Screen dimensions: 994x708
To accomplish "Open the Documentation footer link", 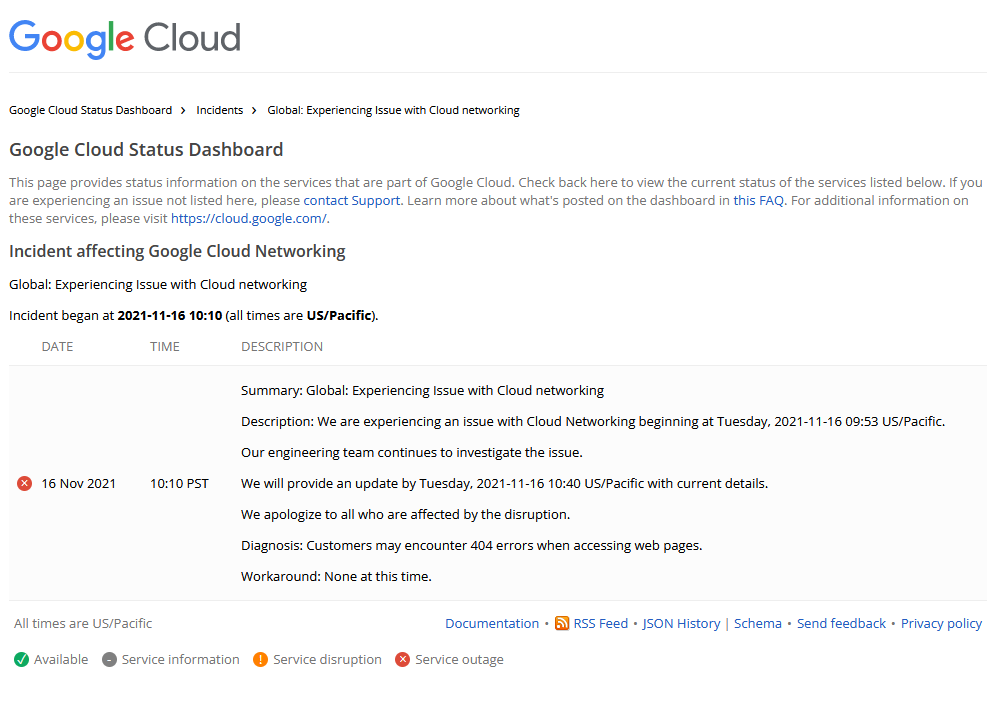I will [492, 624].
